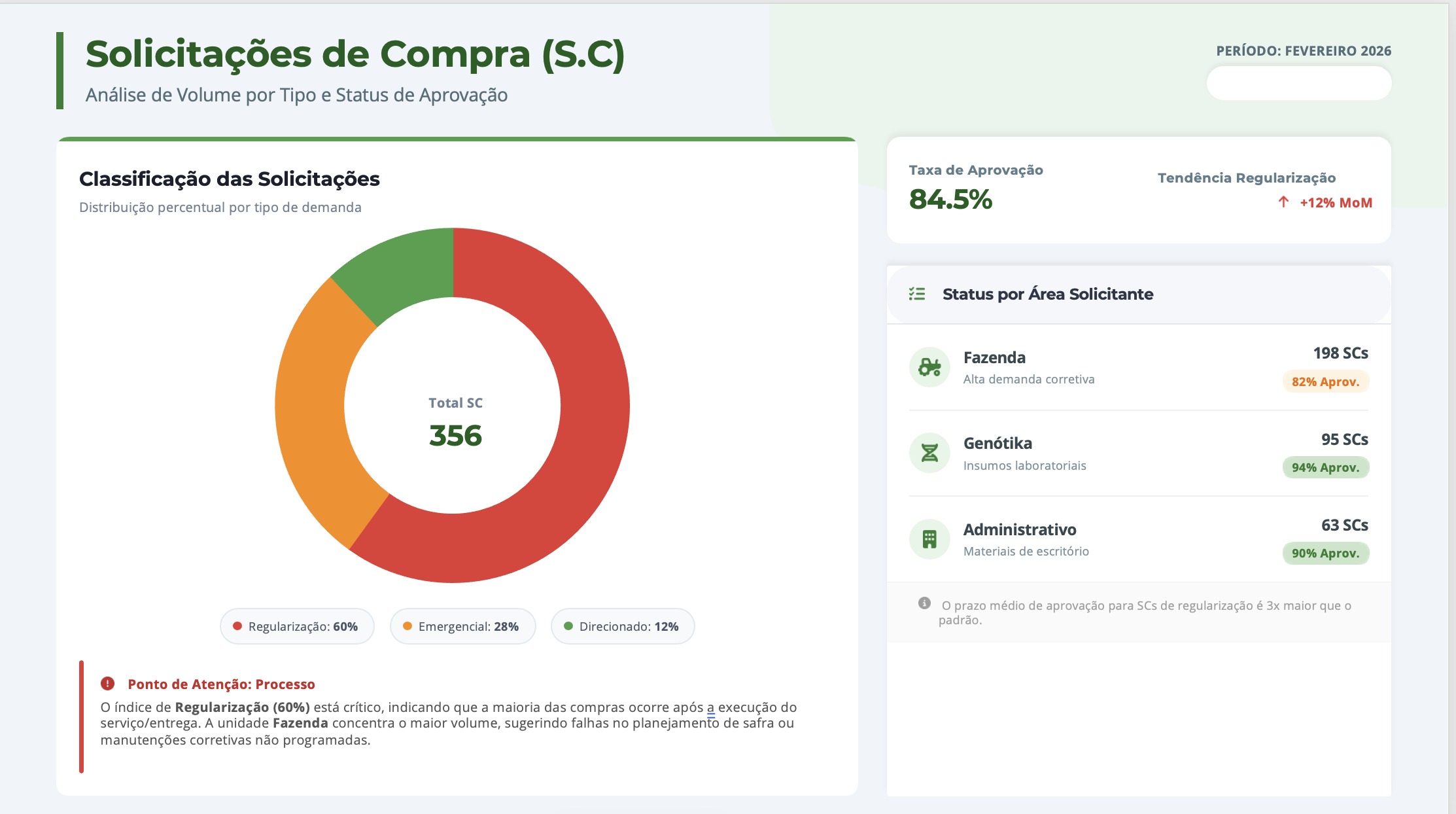Click the 198 SCs count
Image resolution: width=1456 pixels, height=814 pixels.
(1340, 353)
